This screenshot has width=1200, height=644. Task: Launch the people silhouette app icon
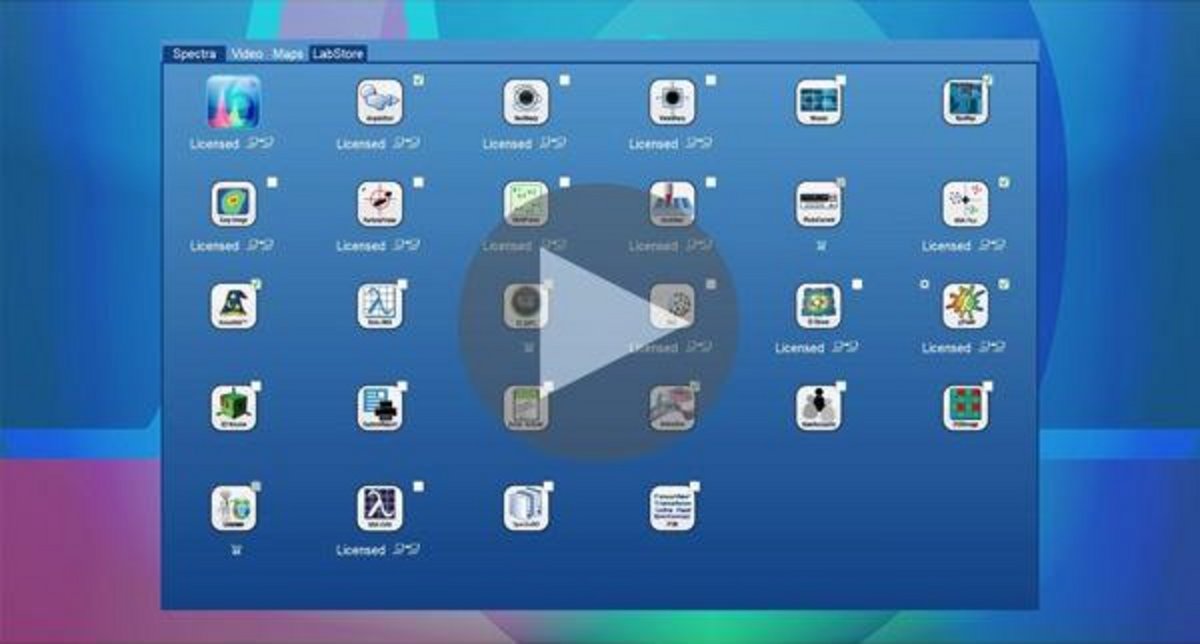click(819, 408)
